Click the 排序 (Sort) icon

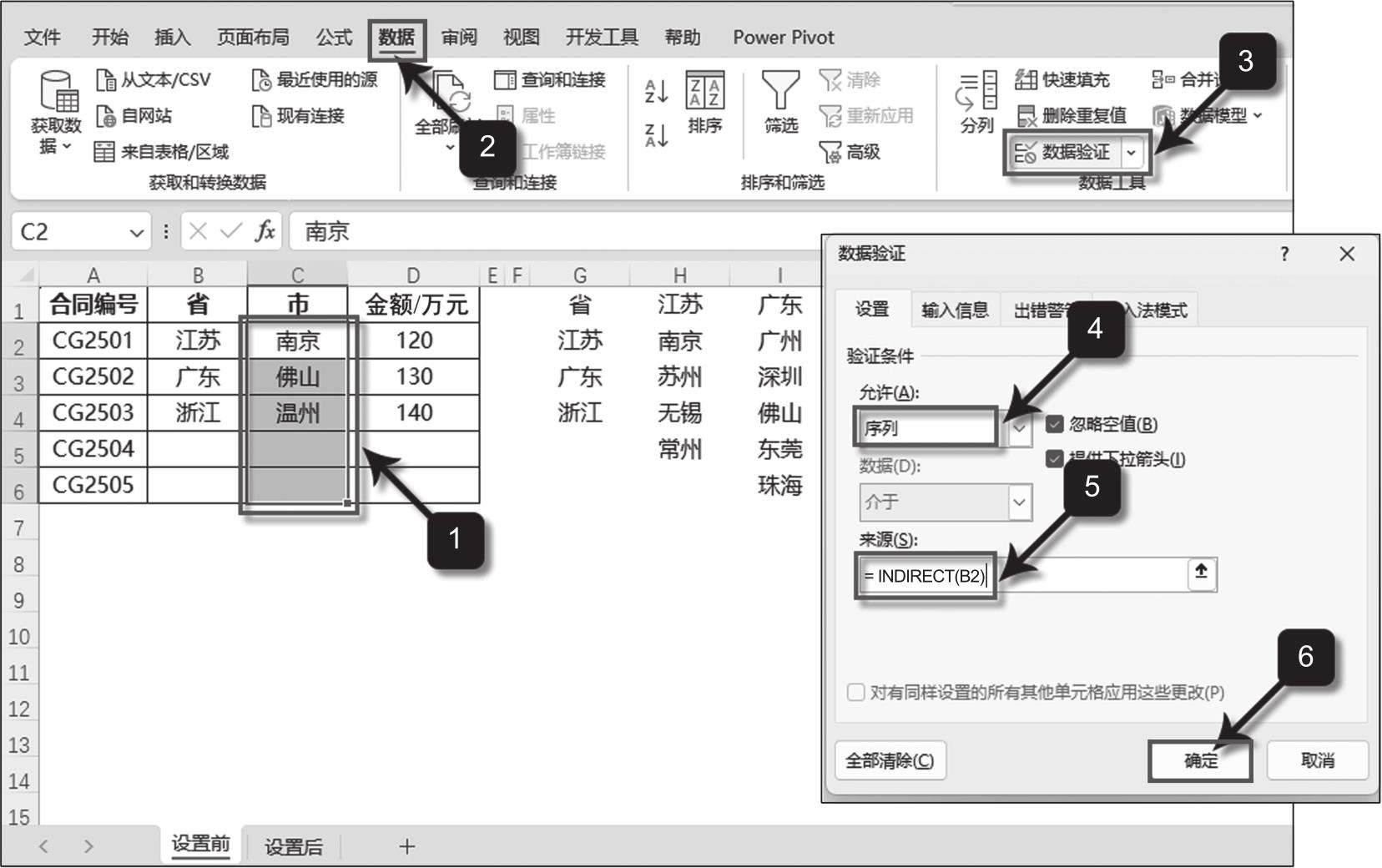pyautogui.click(x=704, y=91)
